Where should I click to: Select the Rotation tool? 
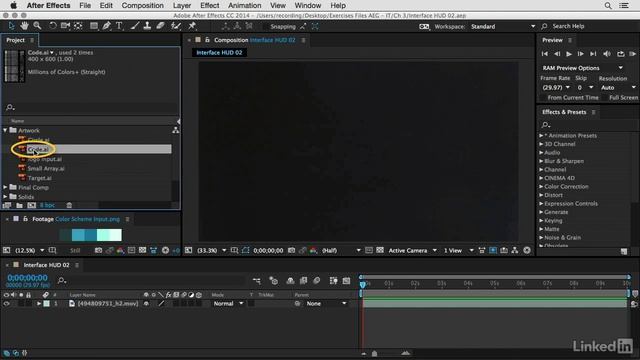click(x=53, y=26)
